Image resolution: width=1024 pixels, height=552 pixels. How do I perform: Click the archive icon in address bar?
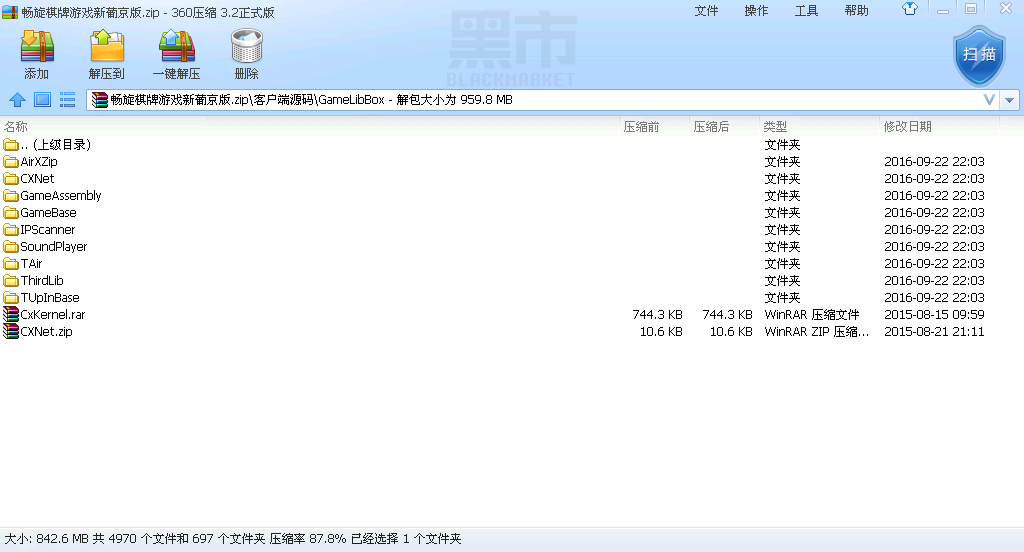coord(99,100)
